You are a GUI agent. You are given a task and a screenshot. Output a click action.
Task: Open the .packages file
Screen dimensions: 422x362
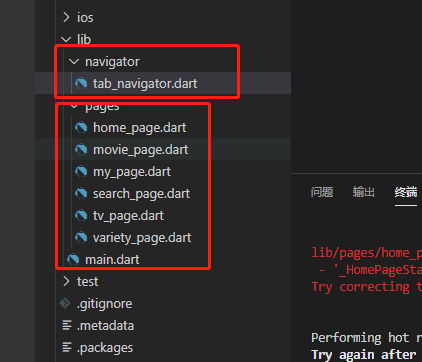105,348
